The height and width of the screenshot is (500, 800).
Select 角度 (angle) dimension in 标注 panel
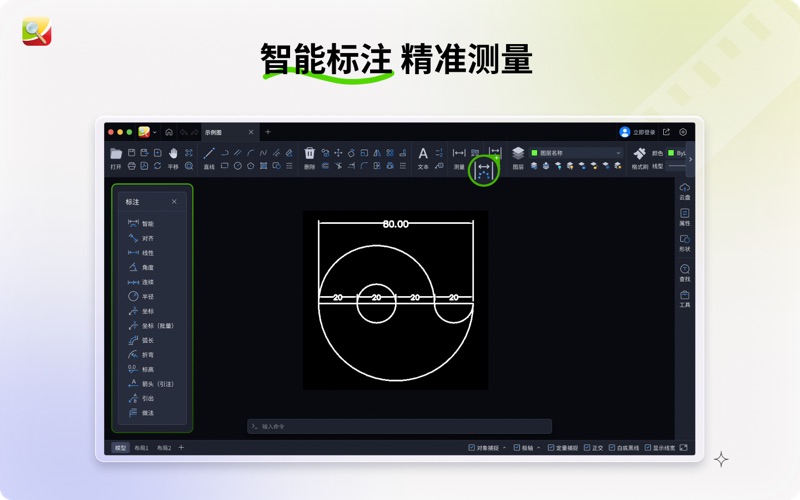pyautogui.click(x=141, y=267)
